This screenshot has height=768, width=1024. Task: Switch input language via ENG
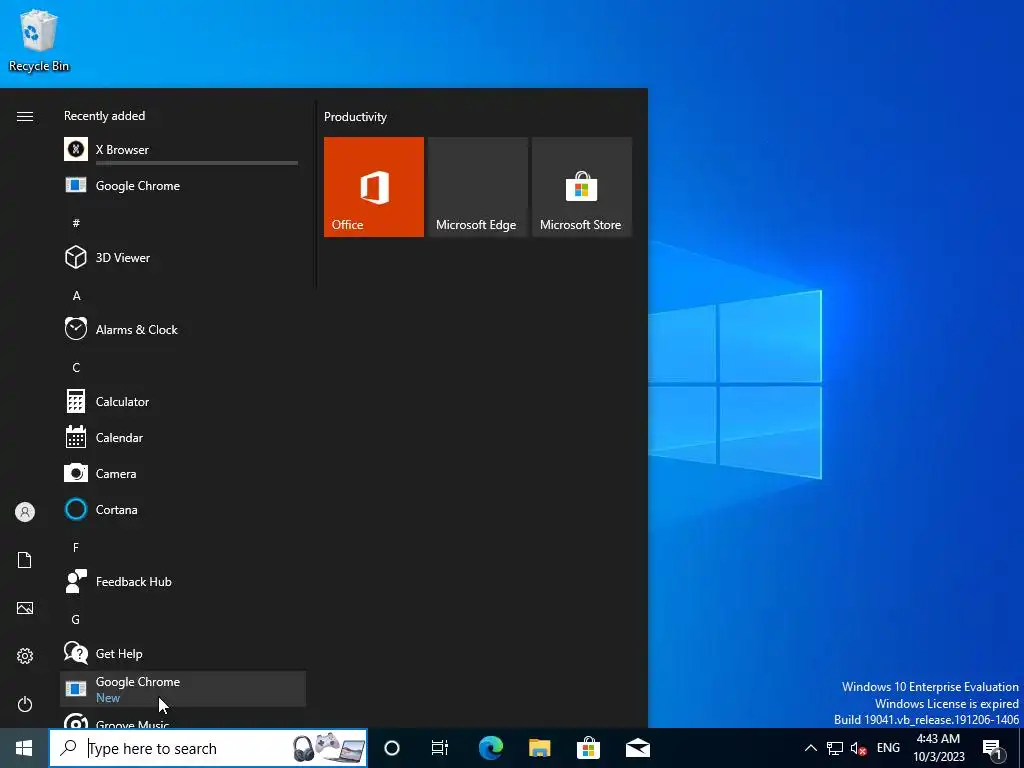pos(888,748)
